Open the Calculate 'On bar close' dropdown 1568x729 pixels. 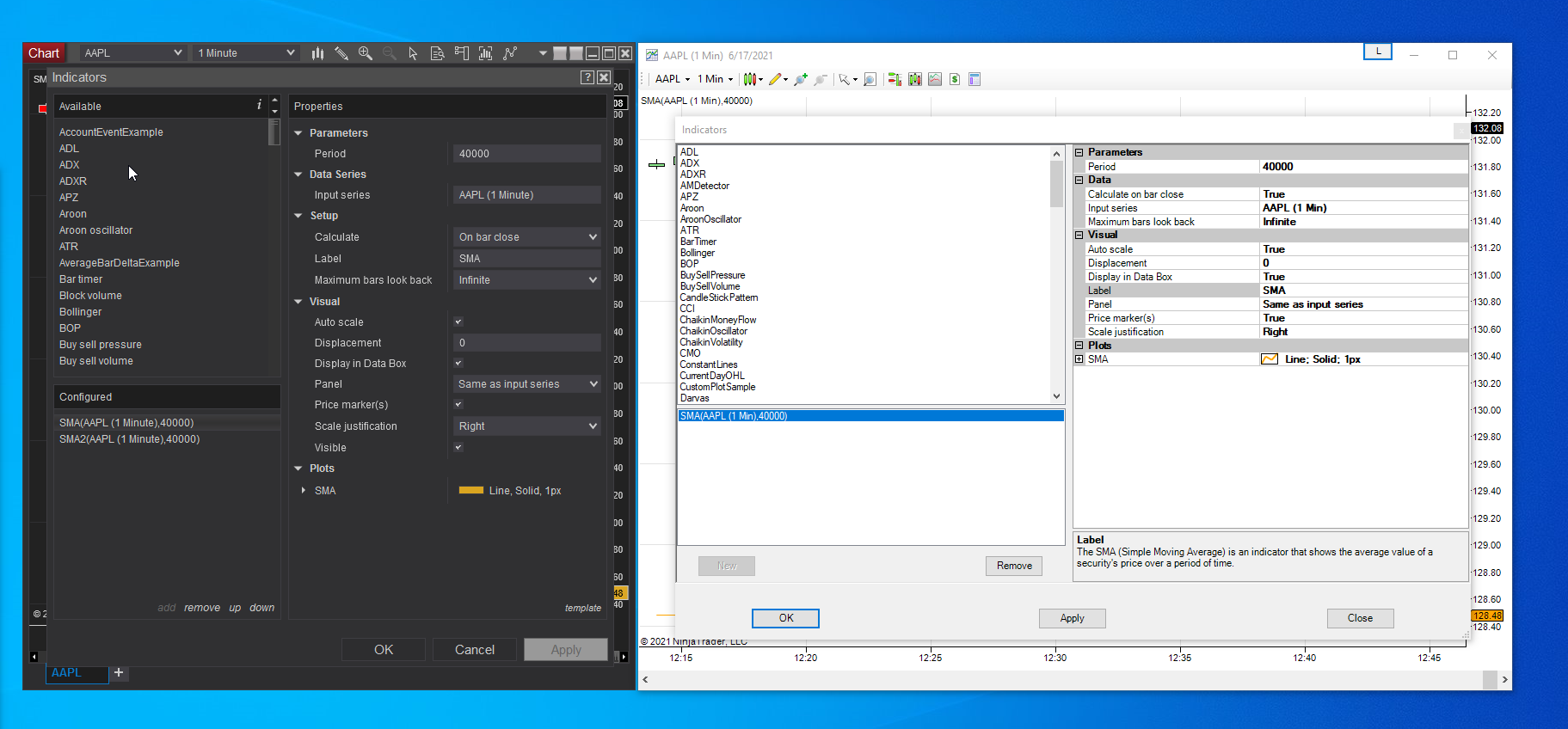point(527,237)
